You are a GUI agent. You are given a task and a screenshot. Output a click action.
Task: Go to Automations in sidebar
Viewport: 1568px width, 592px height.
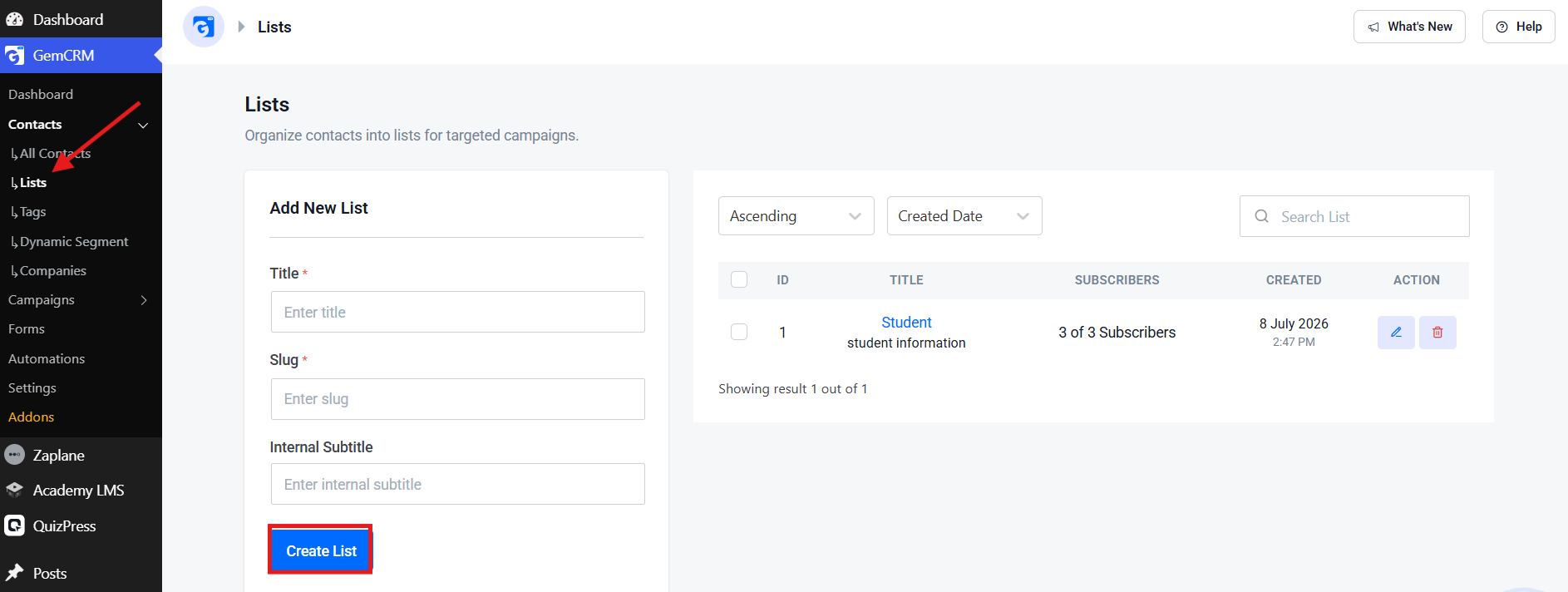click(47, 358)
